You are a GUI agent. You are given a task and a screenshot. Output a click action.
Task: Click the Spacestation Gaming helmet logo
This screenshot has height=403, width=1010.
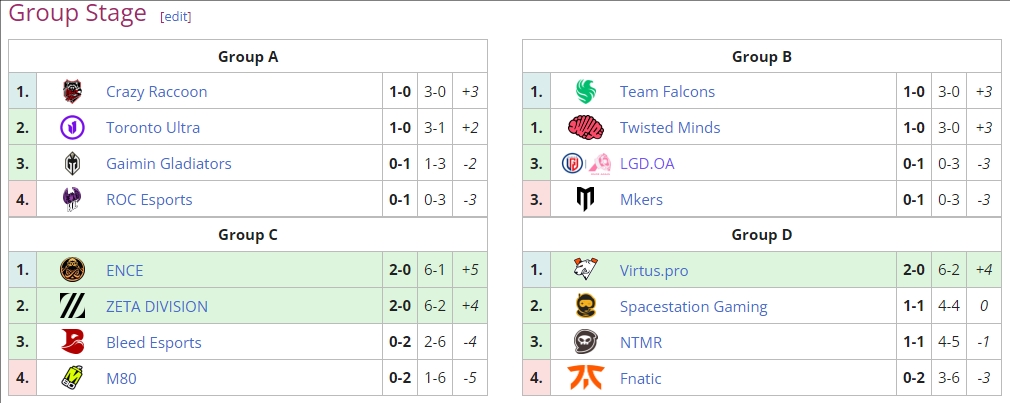[x=586, y=306]
